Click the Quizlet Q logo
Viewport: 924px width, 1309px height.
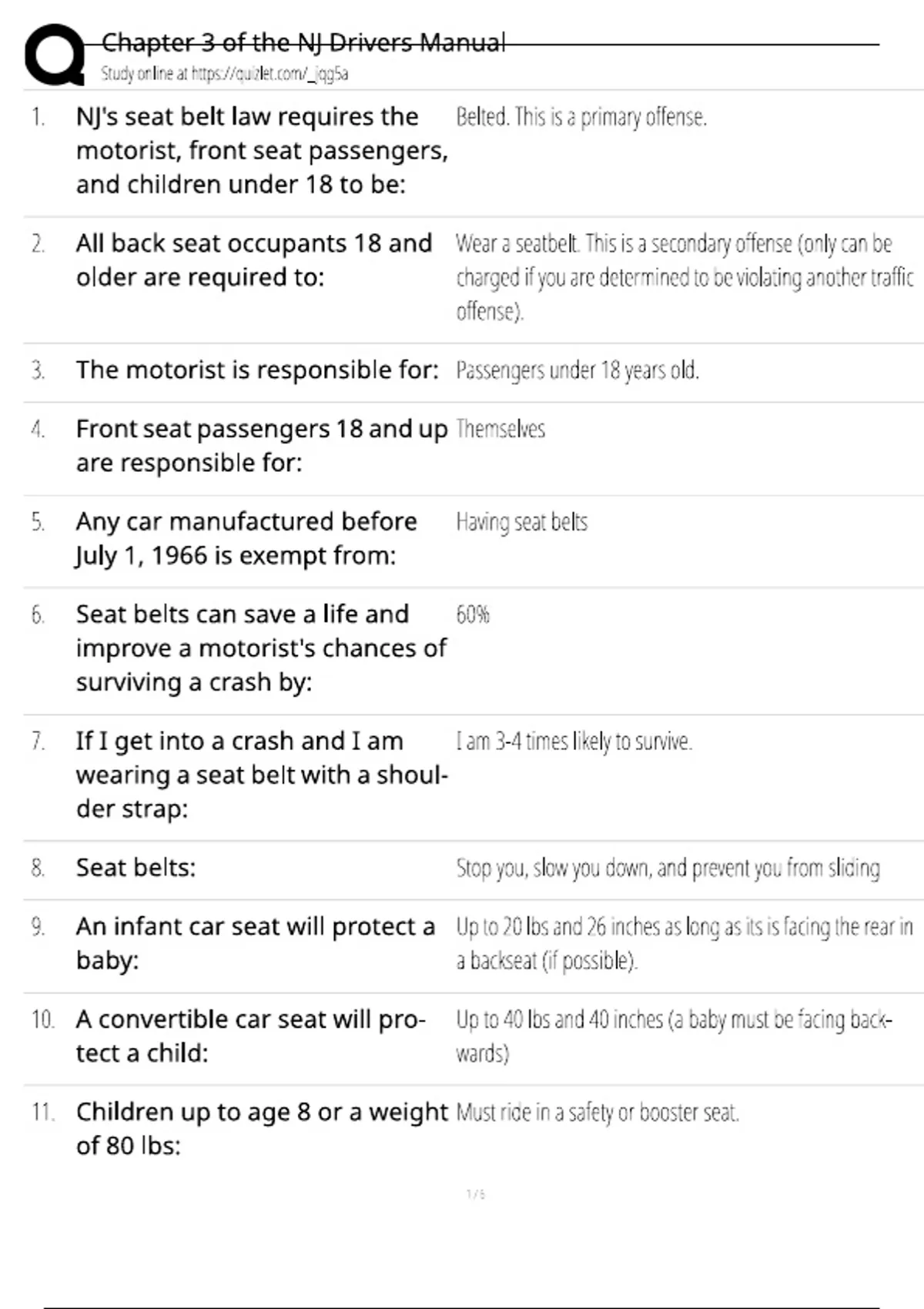(x=54, y=54)
